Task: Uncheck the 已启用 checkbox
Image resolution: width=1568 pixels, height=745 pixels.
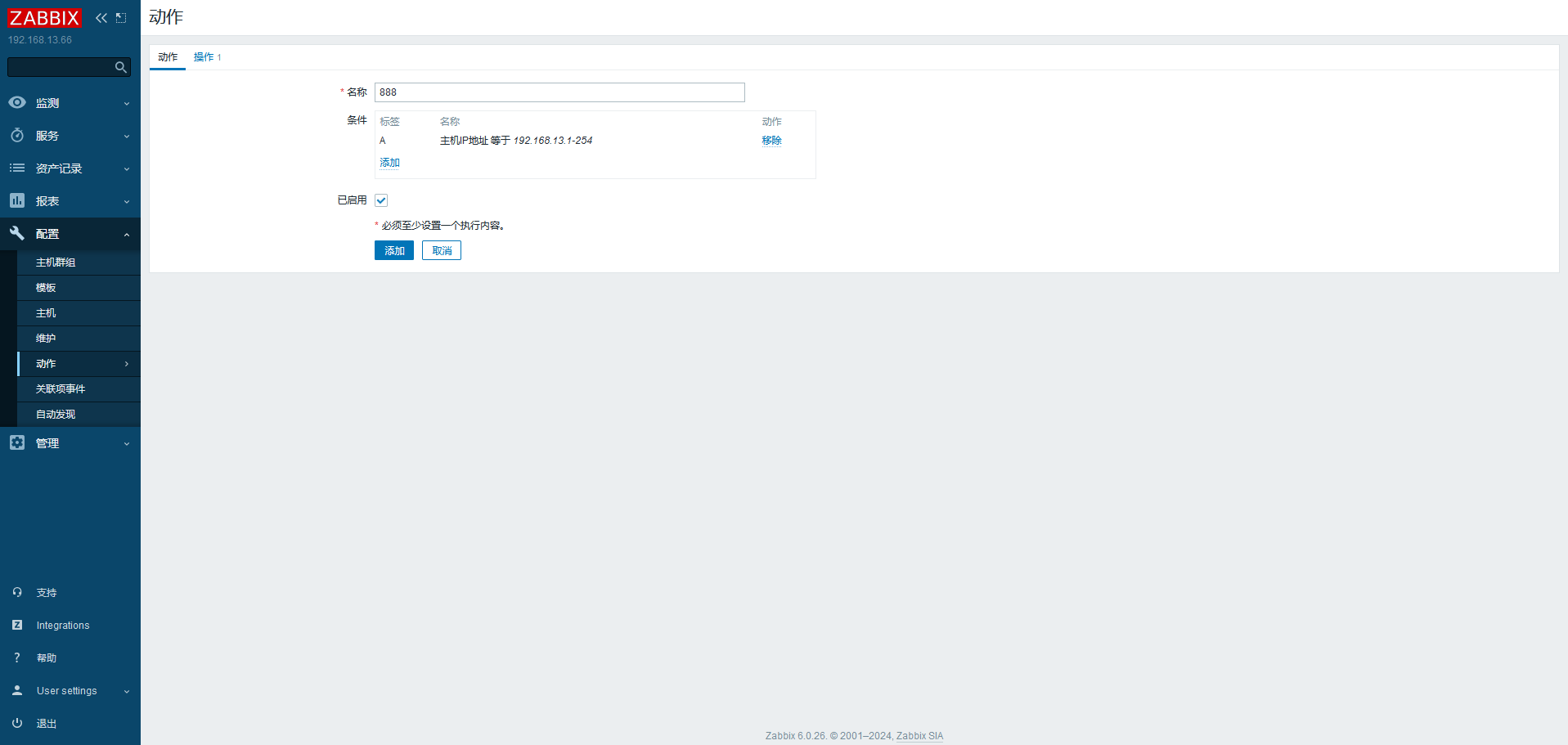Action: pos(381,200)
